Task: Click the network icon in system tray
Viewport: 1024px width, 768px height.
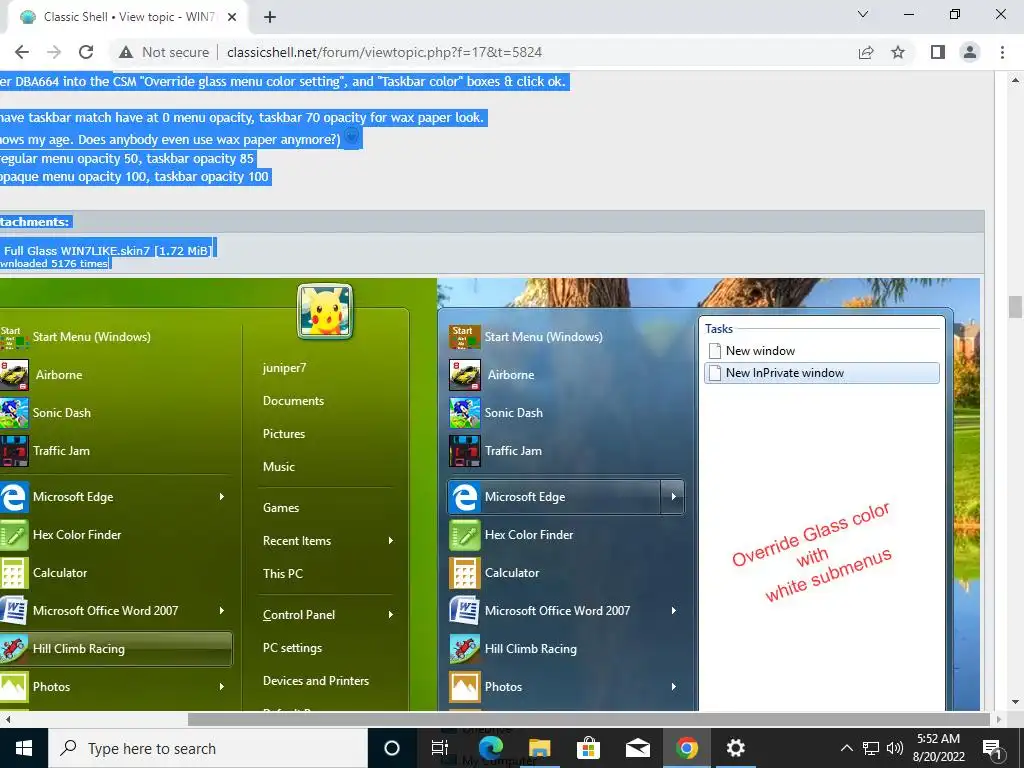Action: pos(871,748)
